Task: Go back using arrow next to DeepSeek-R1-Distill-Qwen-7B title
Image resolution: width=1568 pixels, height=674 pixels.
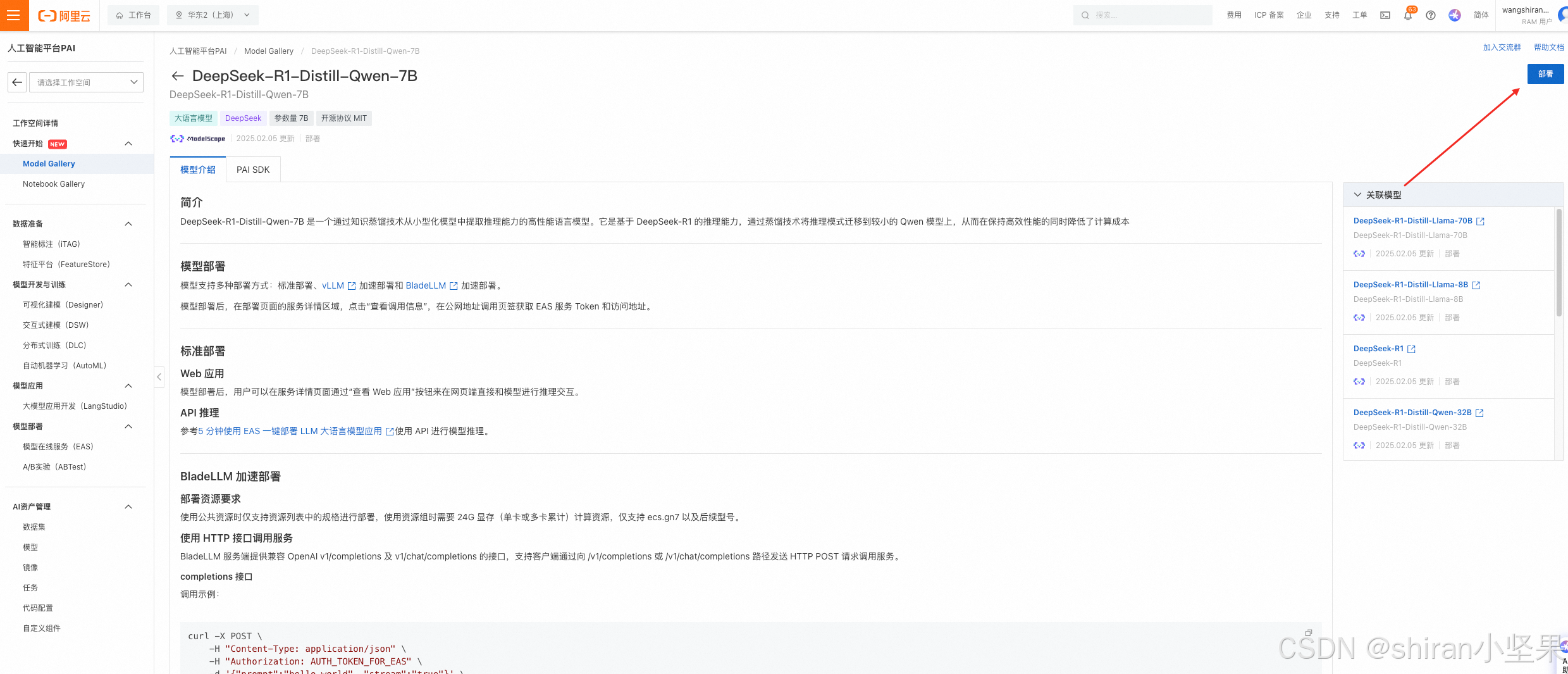Action: tap(178, 76)
